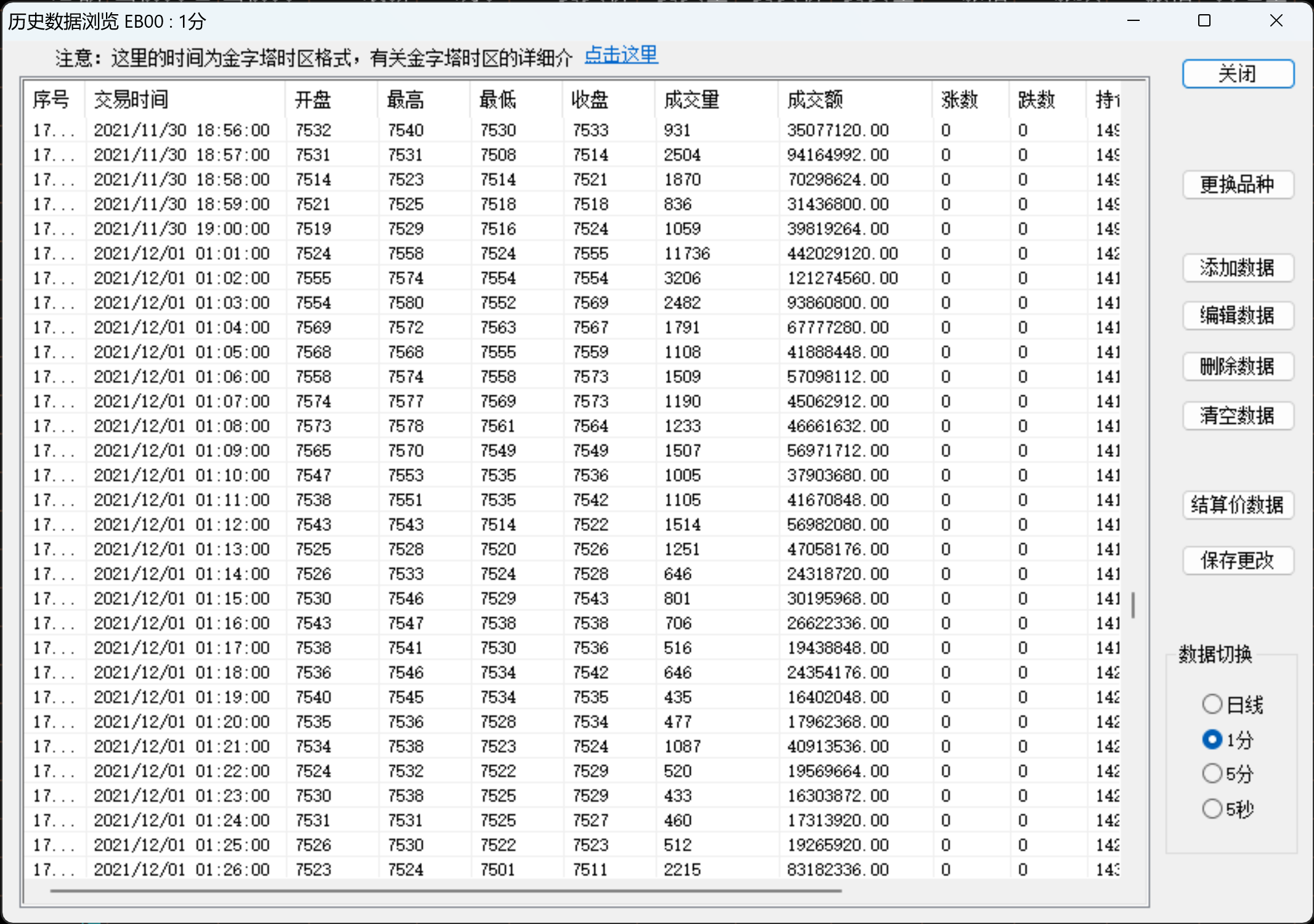The width and height of the screenshot is (1314, 924).
Task: Choose the 5秒 data interval
Action: (1212, 808)
